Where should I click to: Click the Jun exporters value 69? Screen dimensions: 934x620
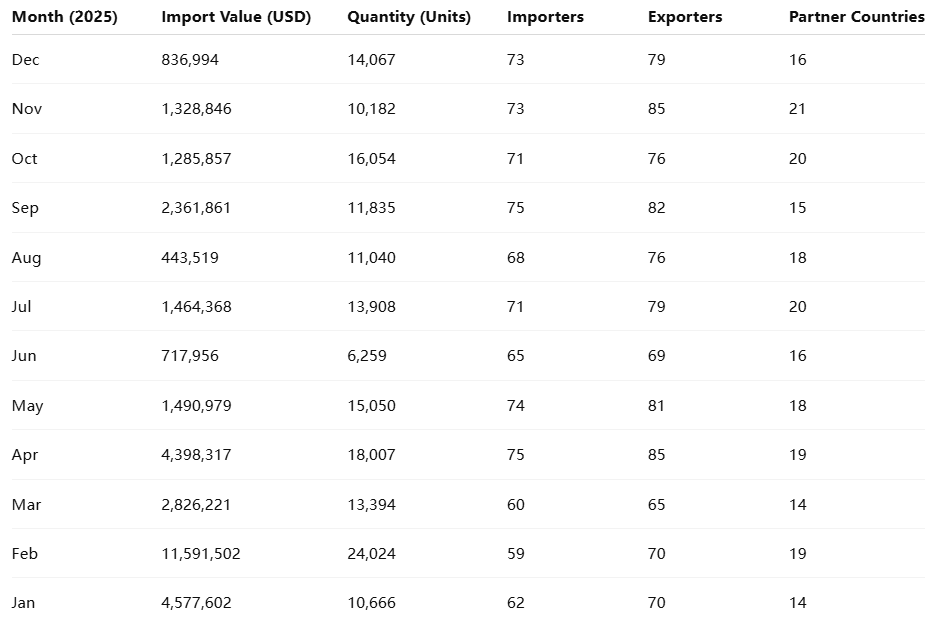(x=656, y=356)
